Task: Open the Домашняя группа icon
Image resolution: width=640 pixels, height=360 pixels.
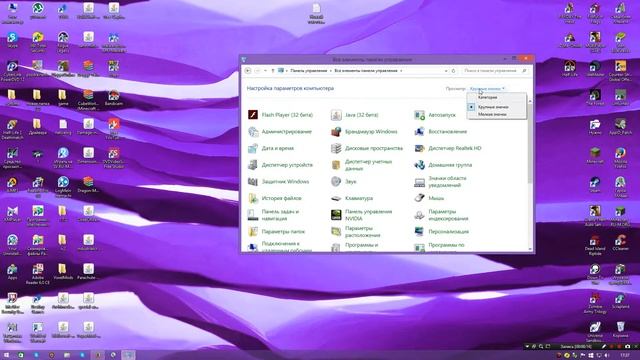Action: tap(419, 165)
